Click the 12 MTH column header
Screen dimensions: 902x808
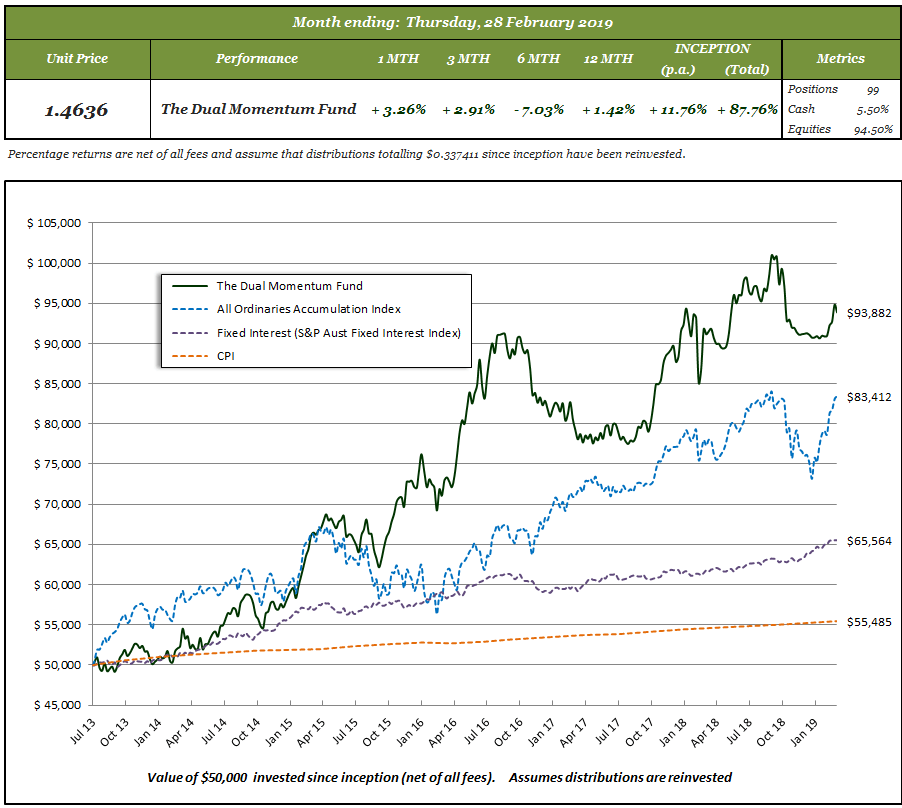click(x=608, y=58)
